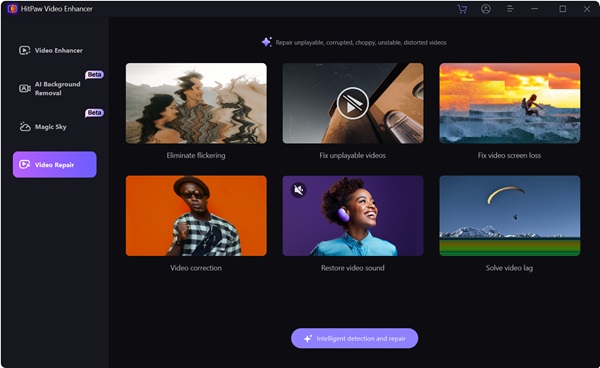
Task: Minimize the HitPaw window
Action: pyautogui.click(x=535, y=9)
